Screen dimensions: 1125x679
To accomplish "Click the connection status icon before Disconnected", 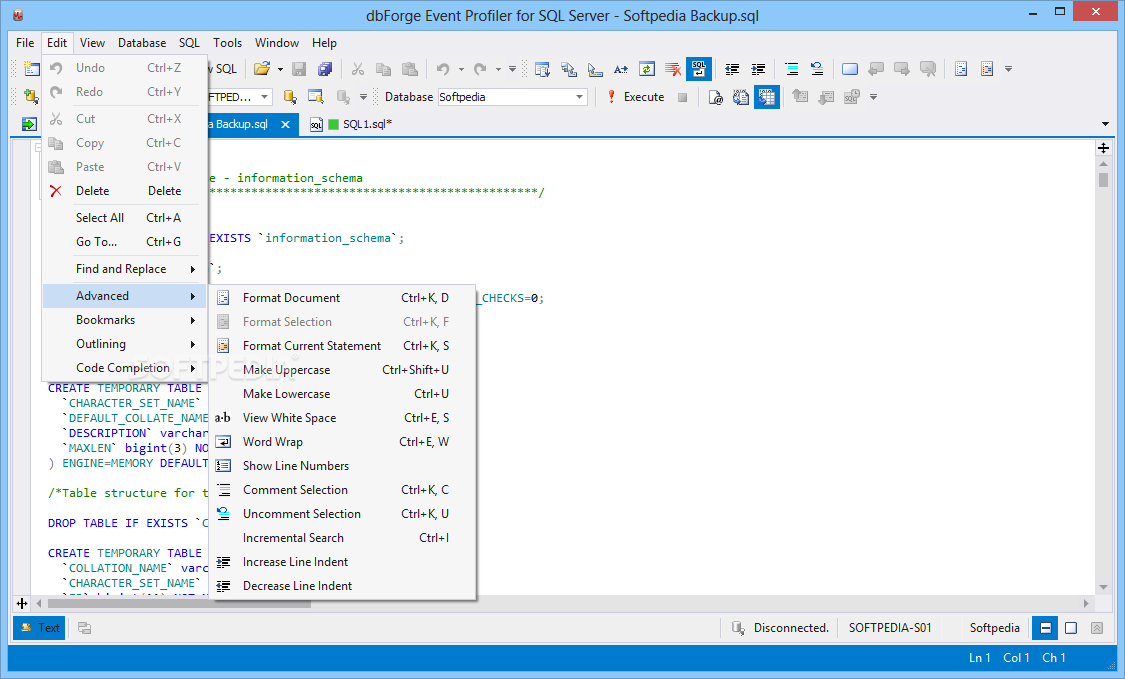I will tap(738, 628).
